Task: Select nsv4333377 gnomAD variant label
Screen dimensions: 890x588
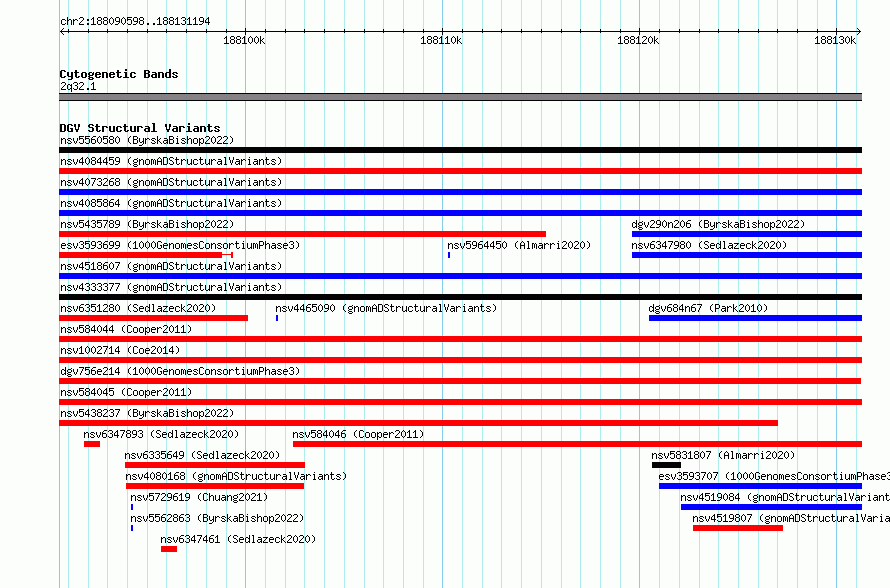Action: click(x=171, y=287)
